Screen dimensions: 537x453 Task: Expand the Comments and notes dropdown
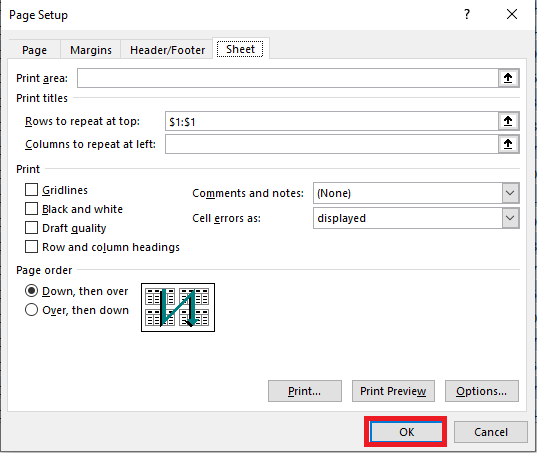tap(510, 193)
